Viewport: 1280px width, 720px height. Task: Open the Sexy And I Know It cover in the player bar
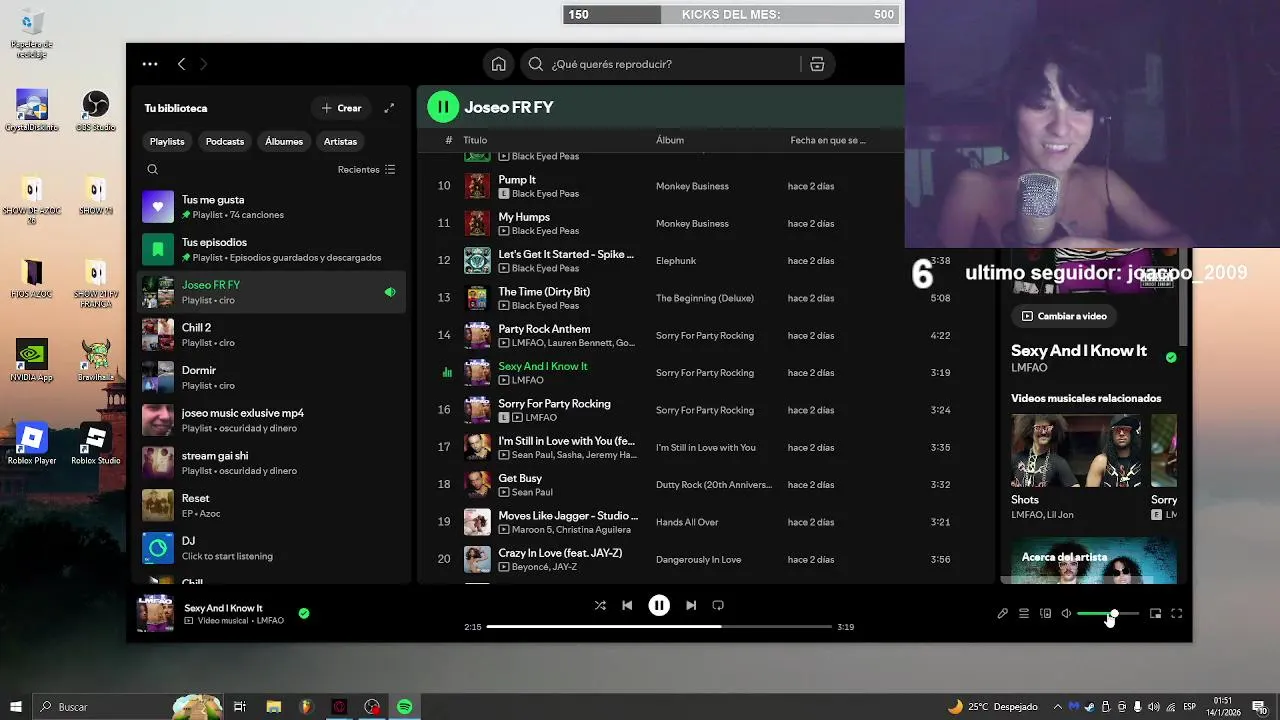point(155,613)
